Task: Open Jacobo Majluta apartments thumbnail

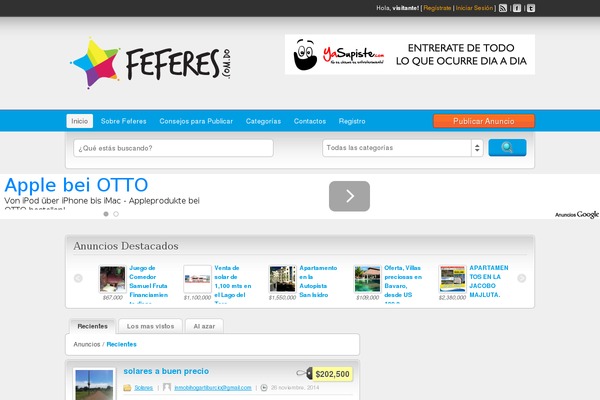Action: click(452, 279)
